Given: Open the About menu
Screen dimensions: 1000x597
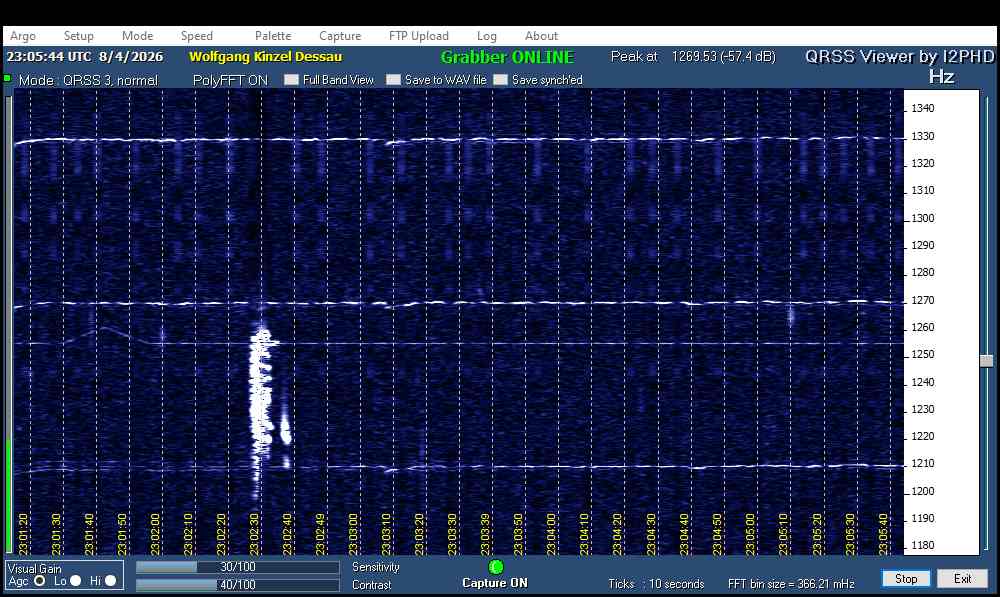Looking at the screenshot, I should (x=541, y=36).
